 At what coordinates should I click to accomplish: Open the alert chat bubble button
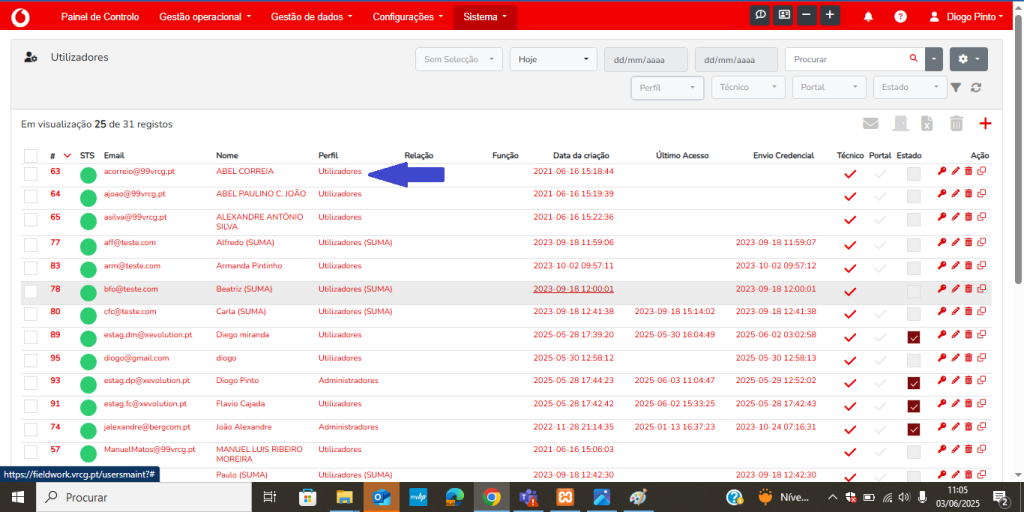pyautogui.click(x=760, y=16)
